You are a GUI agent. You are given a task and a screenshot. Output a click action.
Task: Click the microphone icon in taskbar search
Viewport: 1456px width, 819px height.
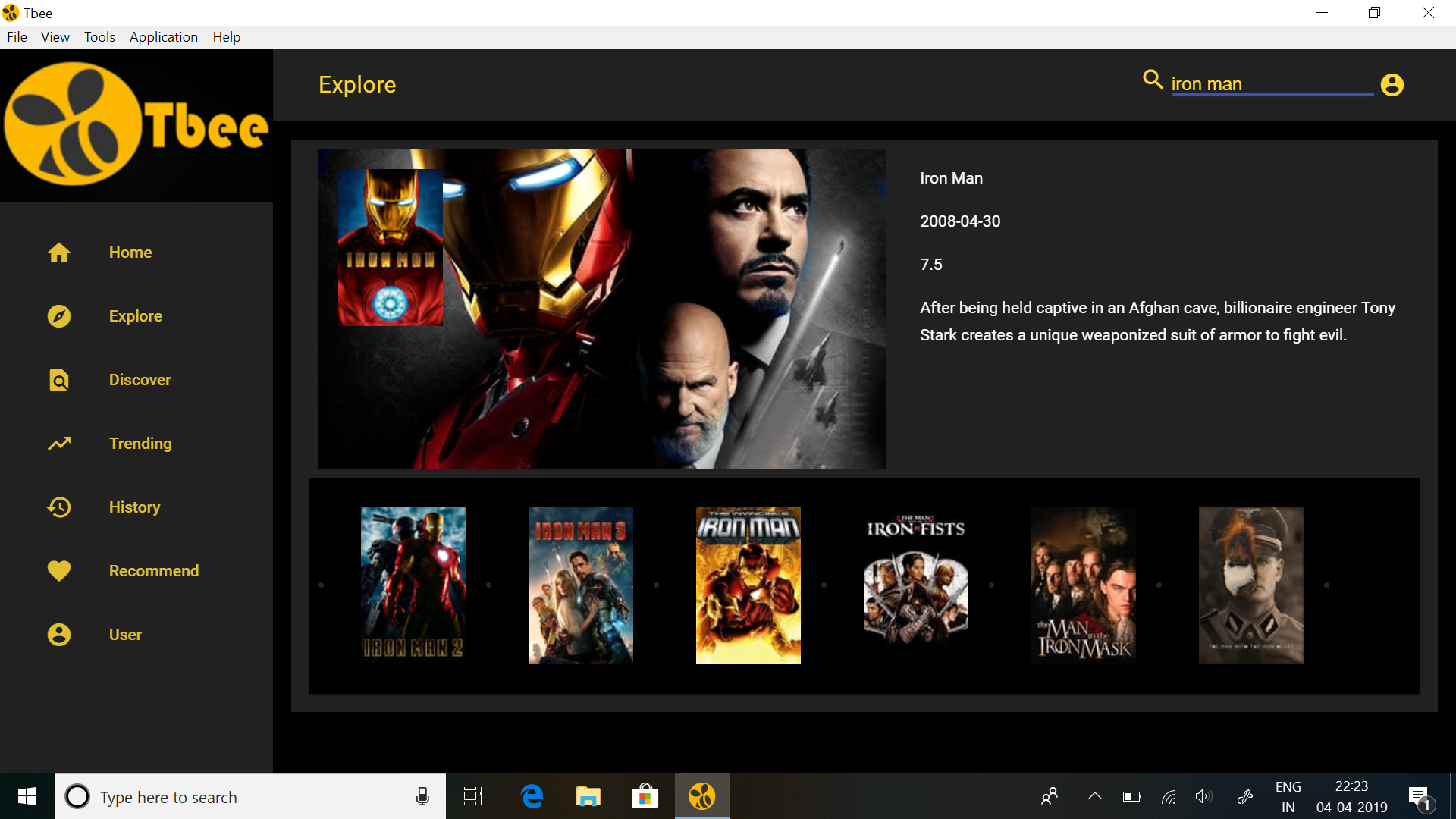422,796
